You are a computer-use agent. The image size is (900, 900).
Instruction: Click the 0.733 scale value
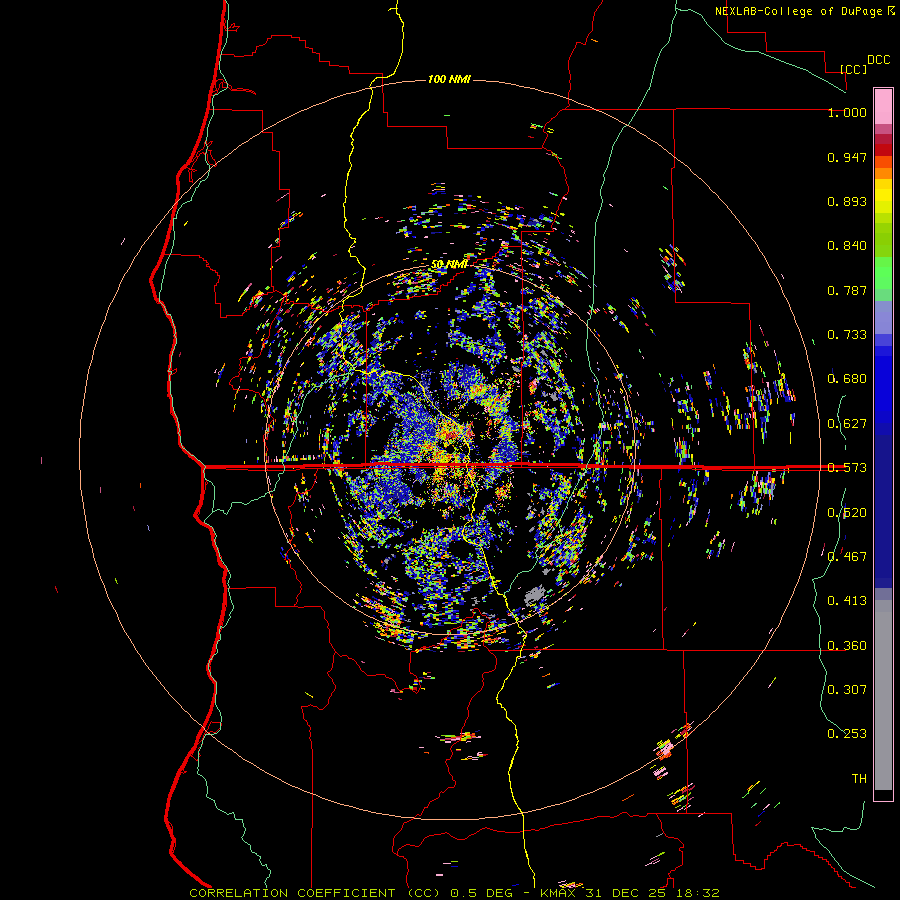pyautogui.click(x=847, y=335)
